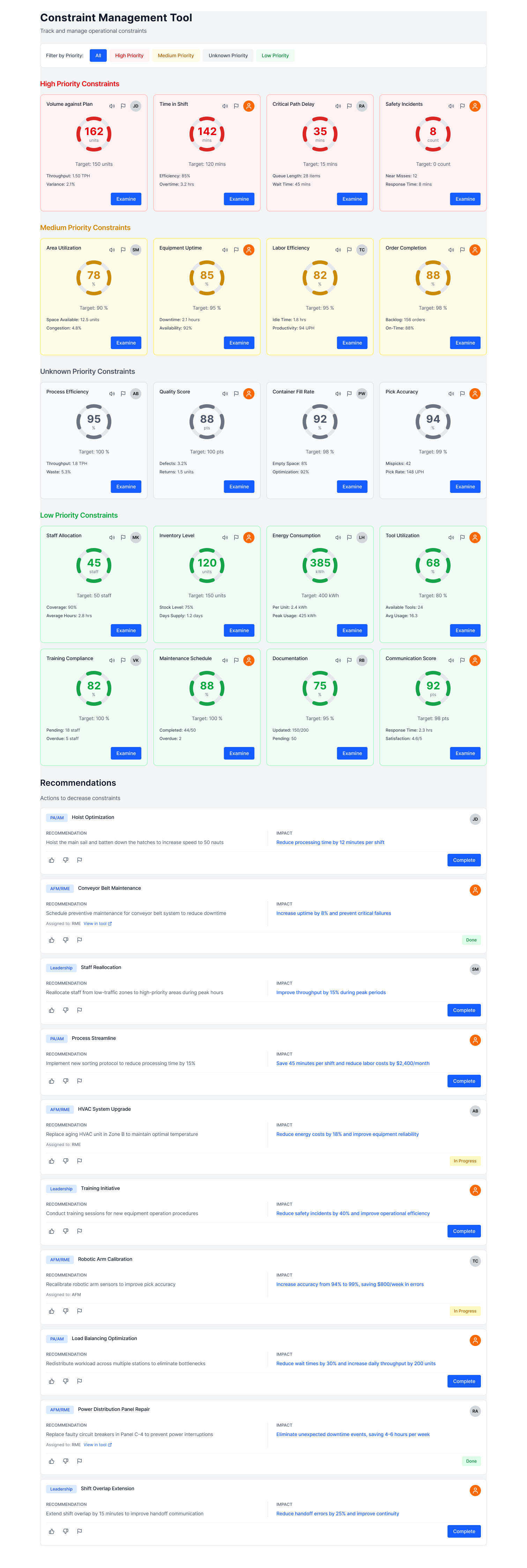This screenshot has height=1568, width=527.
Task: Complete the Shift Overlap Extension recommendation
Action: 464,1531
